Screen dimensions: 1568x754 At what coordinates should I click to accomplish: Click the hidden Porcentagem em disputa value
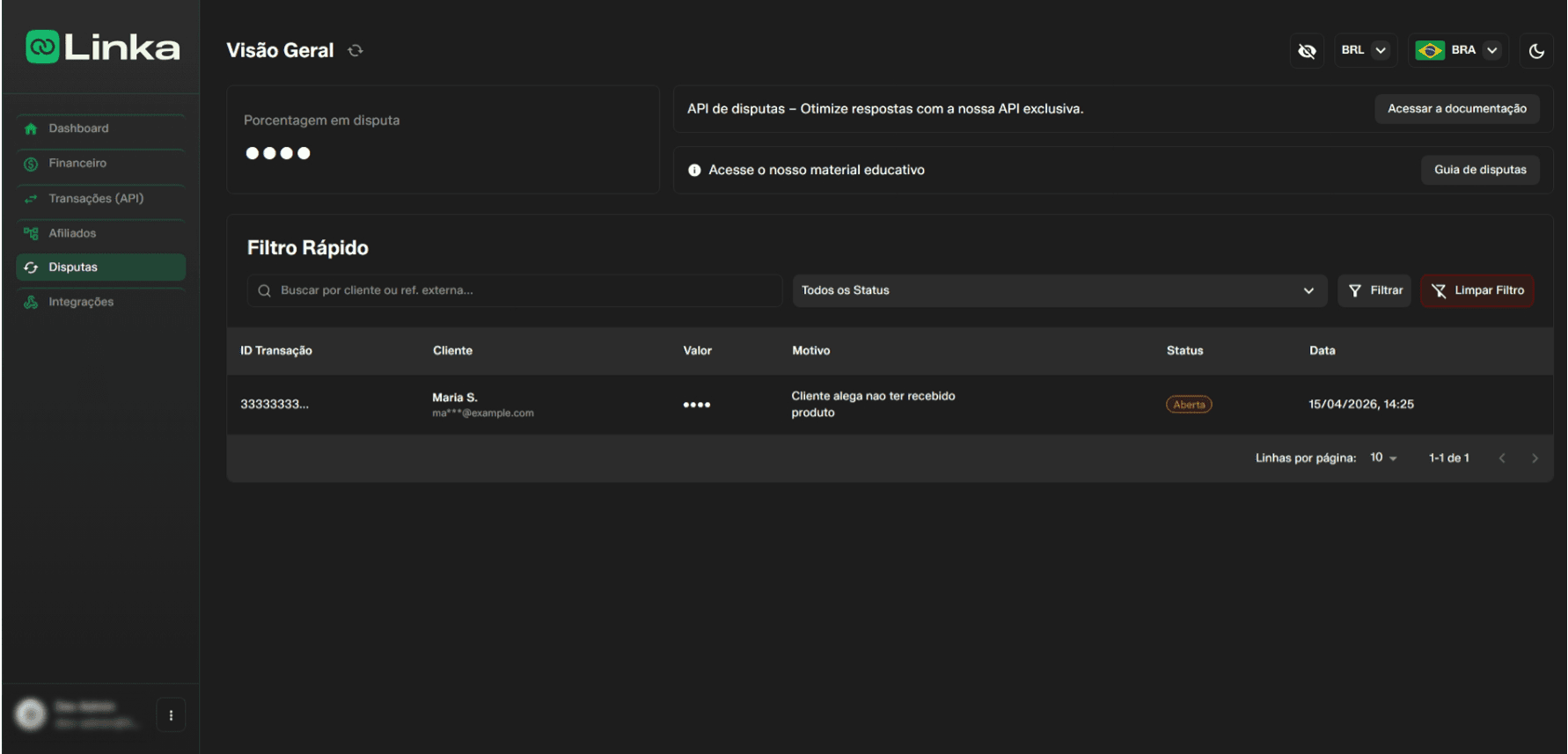click(278, 153)
